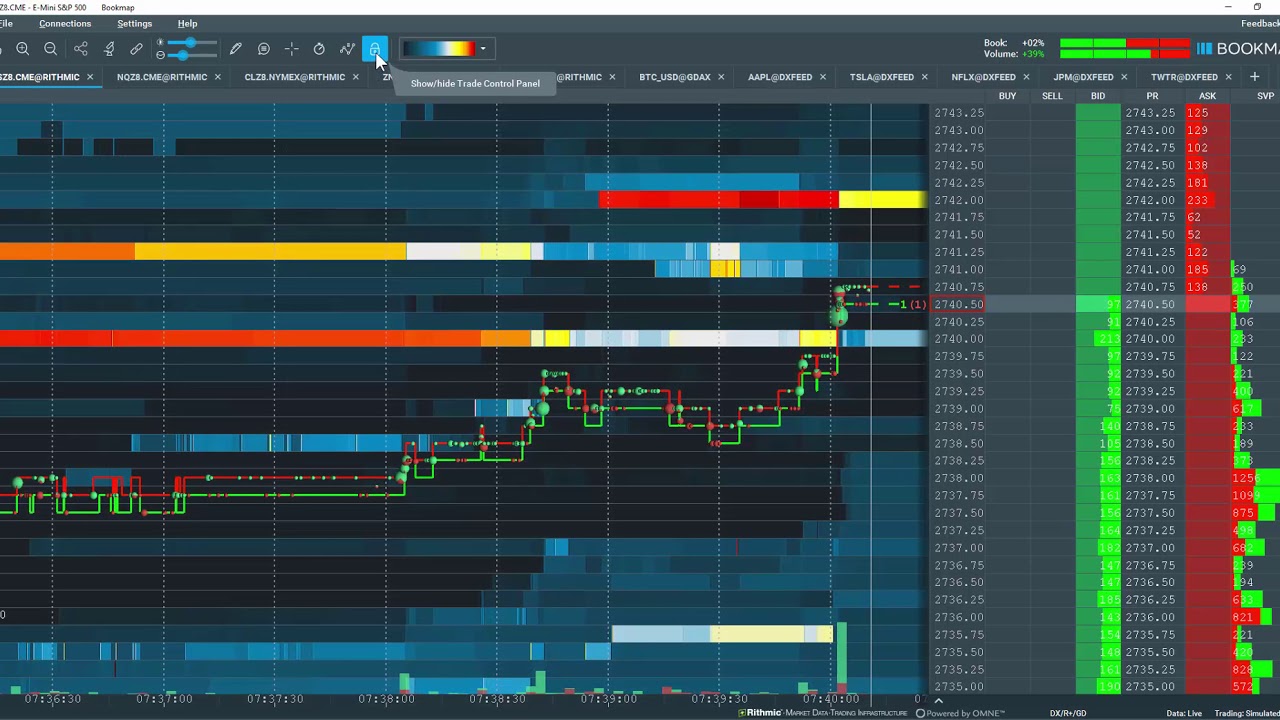Click price level 2740.50 in ladder

click(1150, 305)
